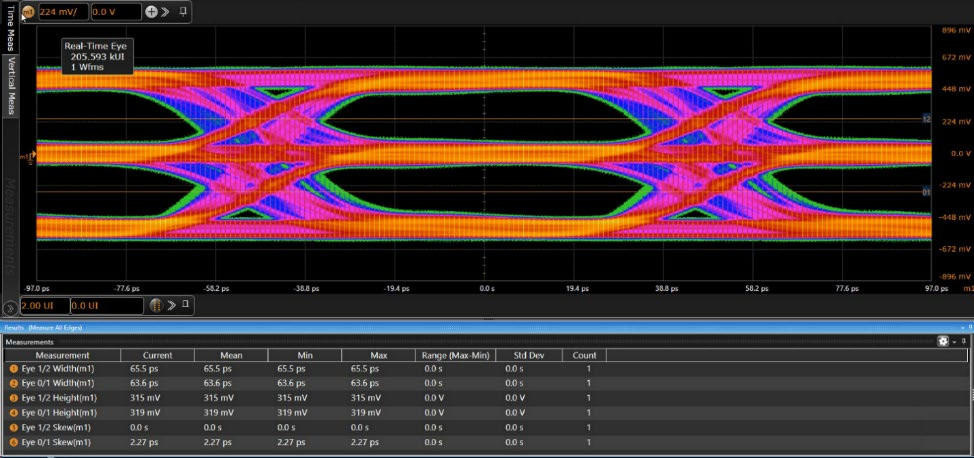Expand vertical scale options double chevron

pos(166,12)
